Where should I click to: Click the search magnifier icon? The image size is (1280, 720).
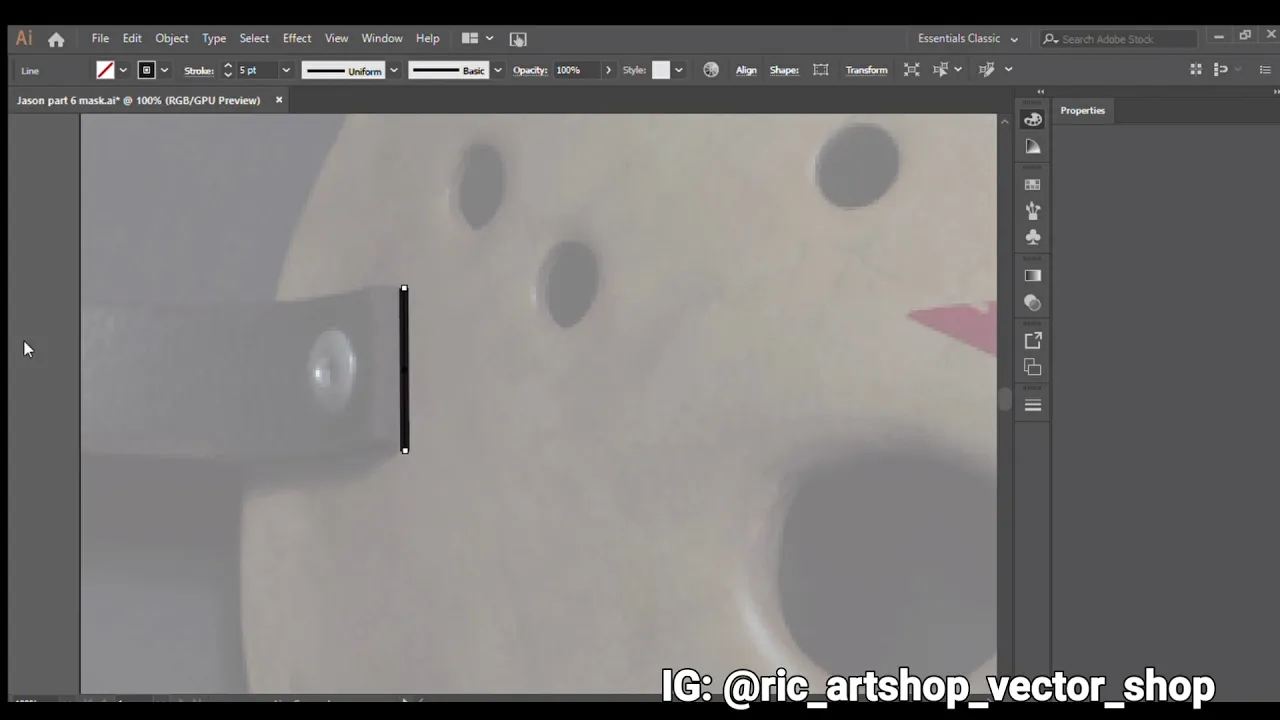(1050, 39)
